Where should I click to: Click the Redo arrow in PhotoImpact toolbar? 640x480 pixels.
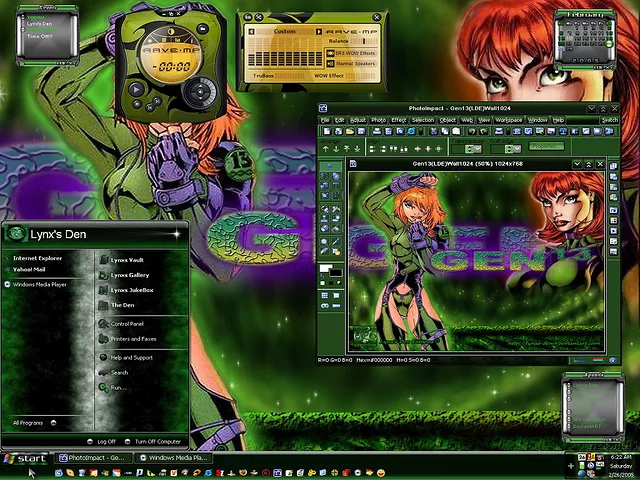click(x=483, y=131)
